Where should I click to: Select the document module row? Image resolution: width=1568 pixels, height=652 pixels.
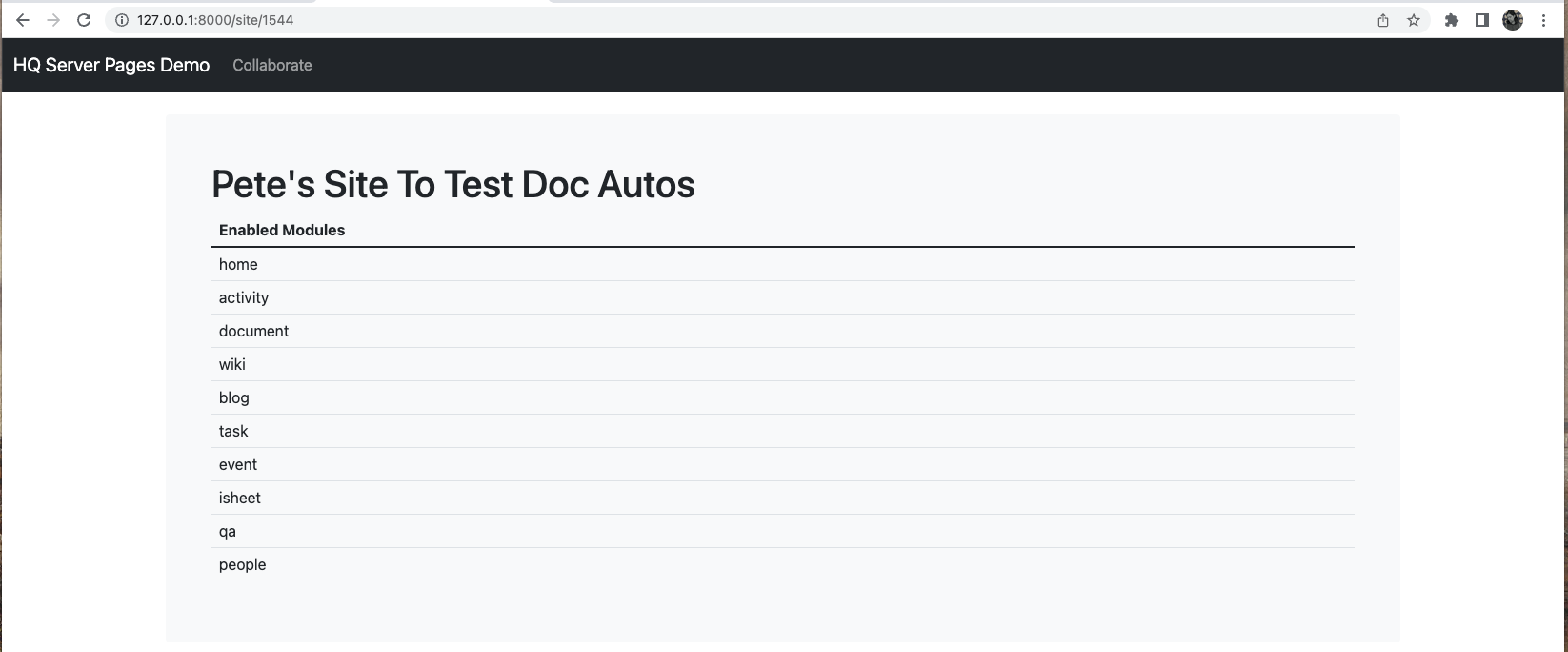[253, 331]
